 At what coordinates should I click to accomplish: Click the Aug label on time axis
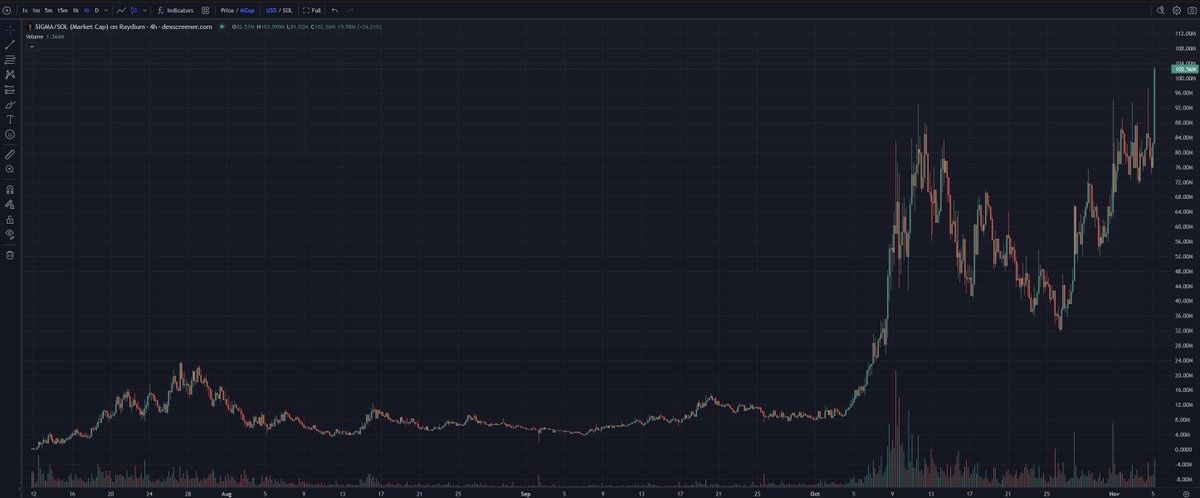tap(226, 493)
